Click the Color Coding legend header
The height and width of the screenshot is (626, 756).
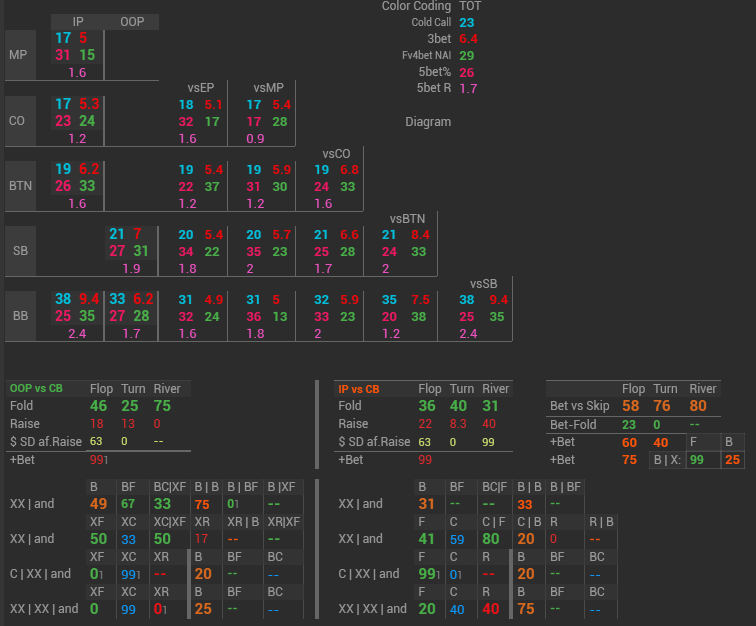point(415,6)
